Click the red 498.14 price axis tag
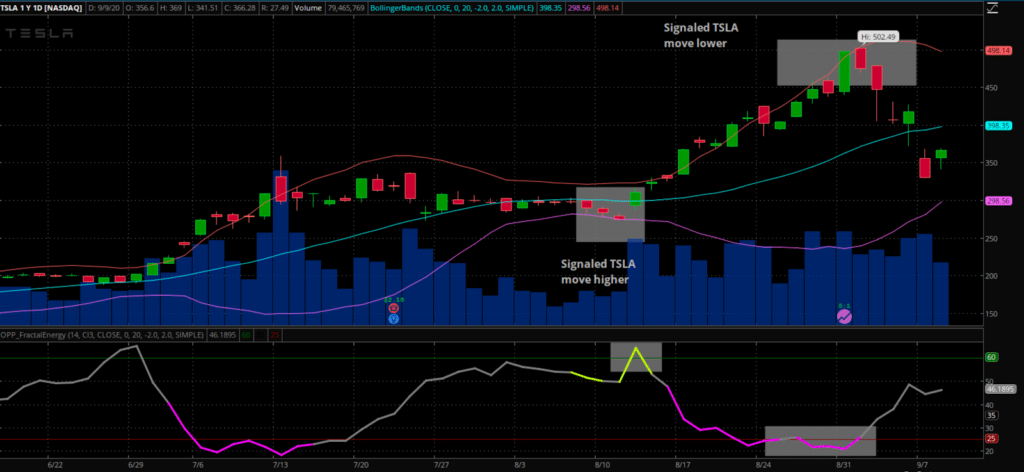 tap(1000, 50)
